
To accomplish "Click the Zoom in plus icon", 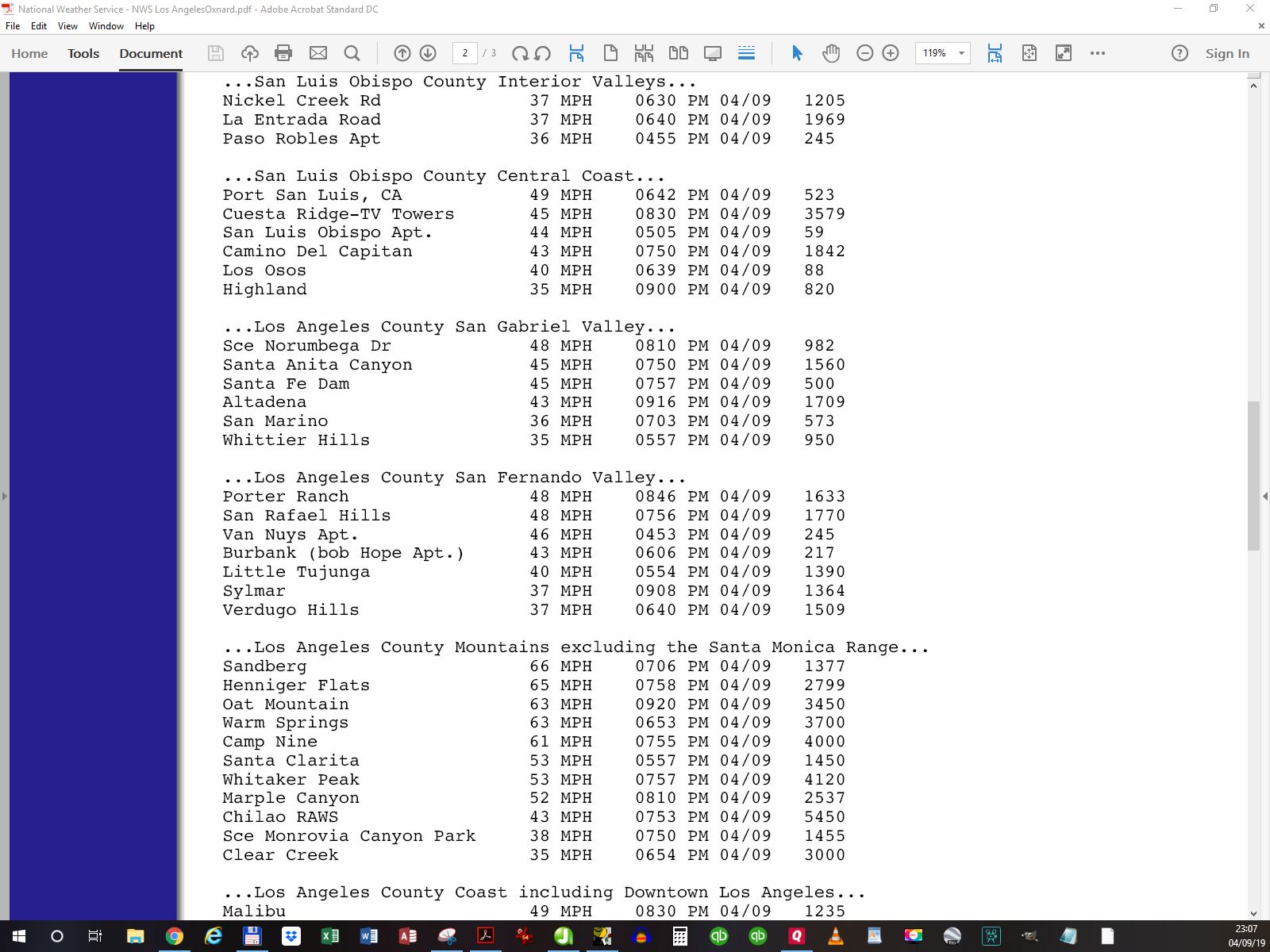I will click(891, 53).
